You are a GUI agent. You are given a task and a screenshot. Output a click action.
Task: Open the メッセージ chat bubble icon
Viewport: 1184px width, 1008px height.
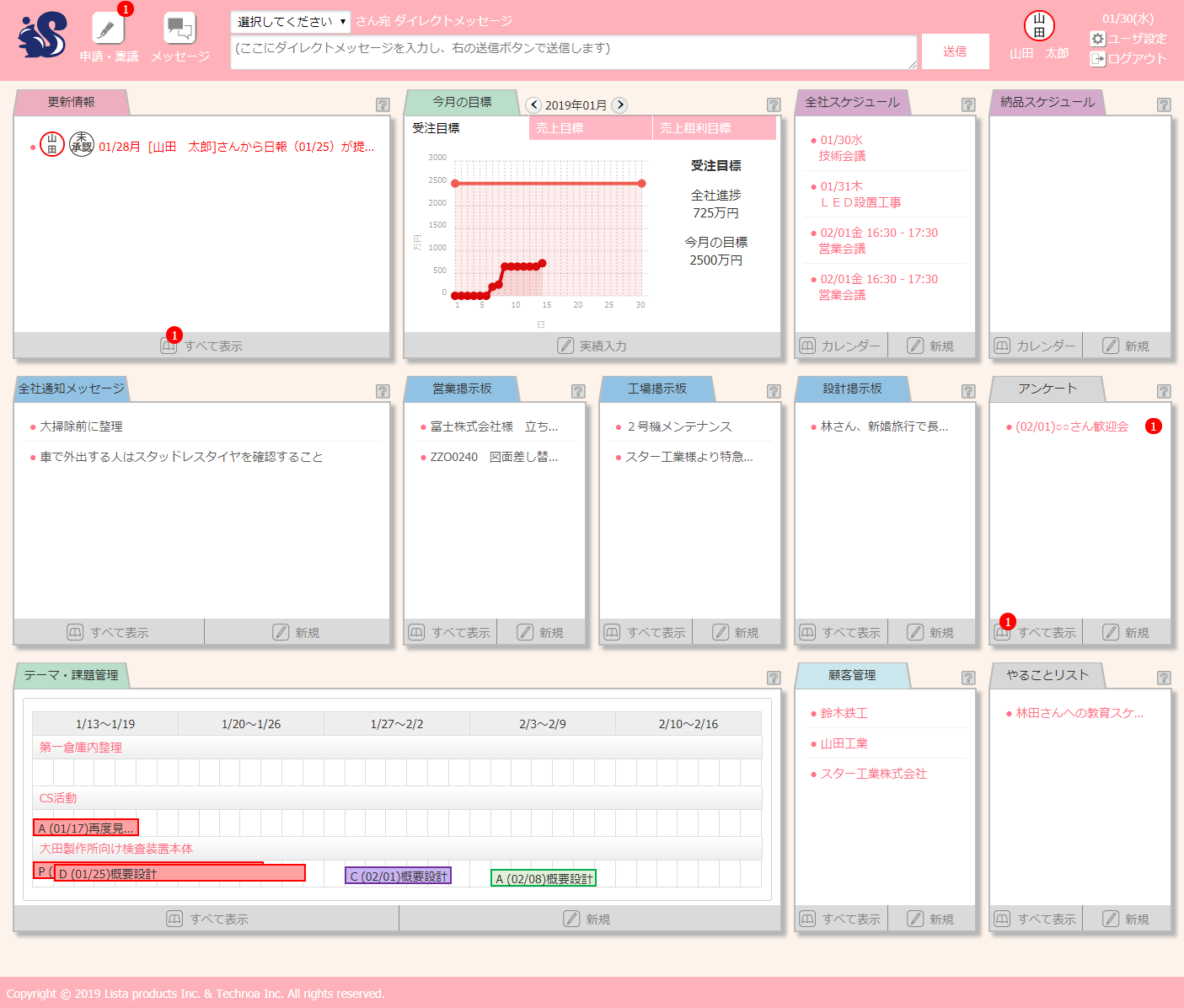[179, 29]
